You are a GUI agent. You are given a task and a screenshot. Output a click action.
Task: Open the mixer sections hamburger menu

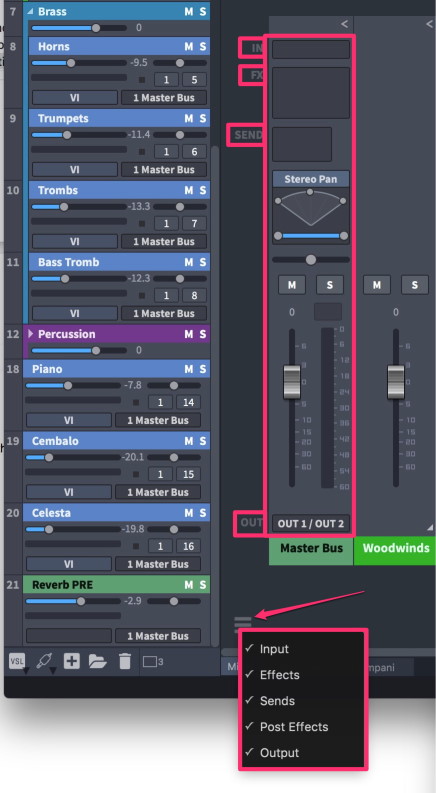pyautogui.click(x=243, y=624)
